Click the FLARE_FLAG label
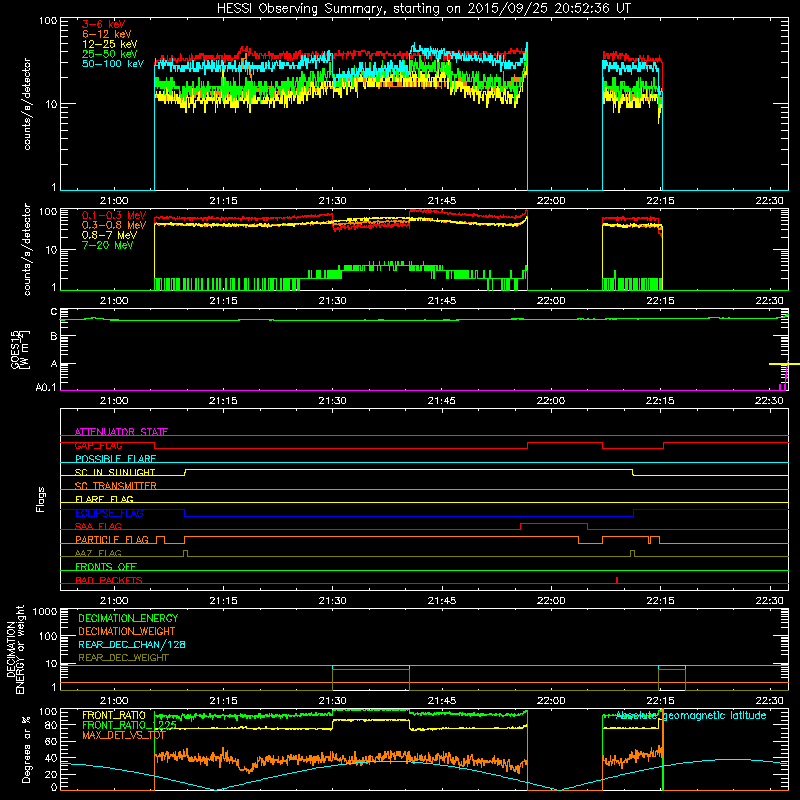The width and height of the screenshot is (800, 800). click(x=104, y=499)
